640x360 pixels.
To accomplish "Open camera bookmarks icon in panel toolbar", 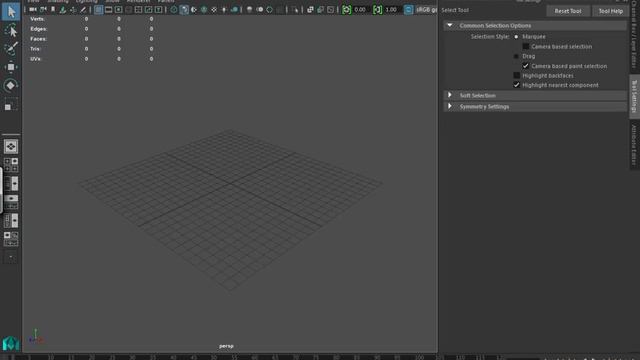I will coord(53,9).
